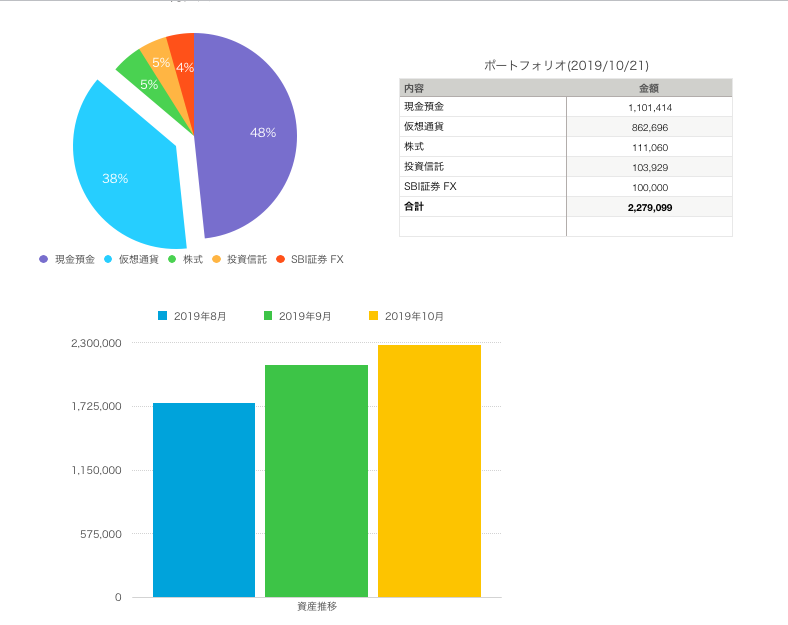
Task: Select the SBI証券 FX pie legend label
Action: coord(317,259)
